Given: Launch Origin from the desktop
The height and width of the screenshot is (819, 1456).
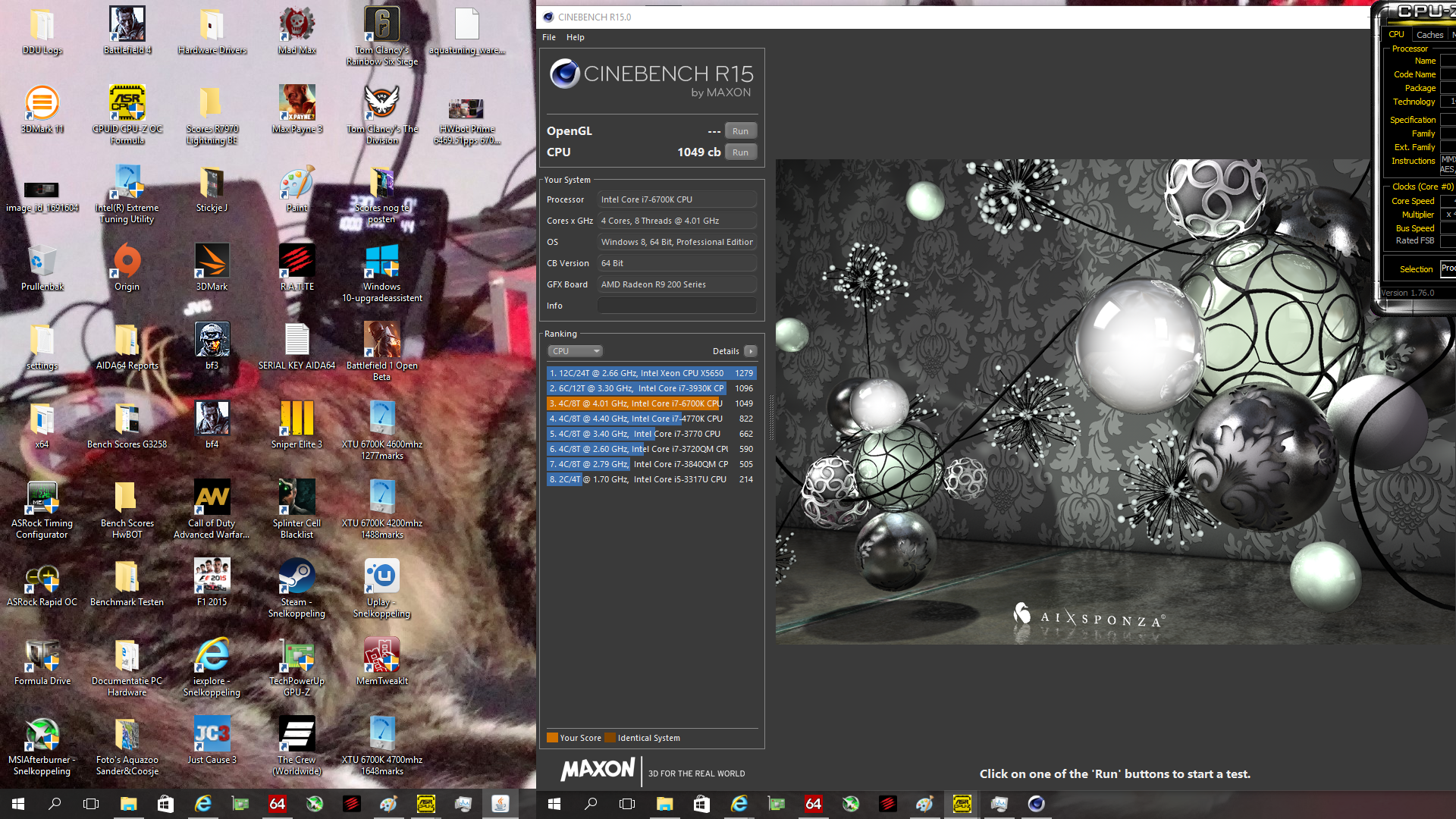Looking at the screenshot, I should point(127,267).
